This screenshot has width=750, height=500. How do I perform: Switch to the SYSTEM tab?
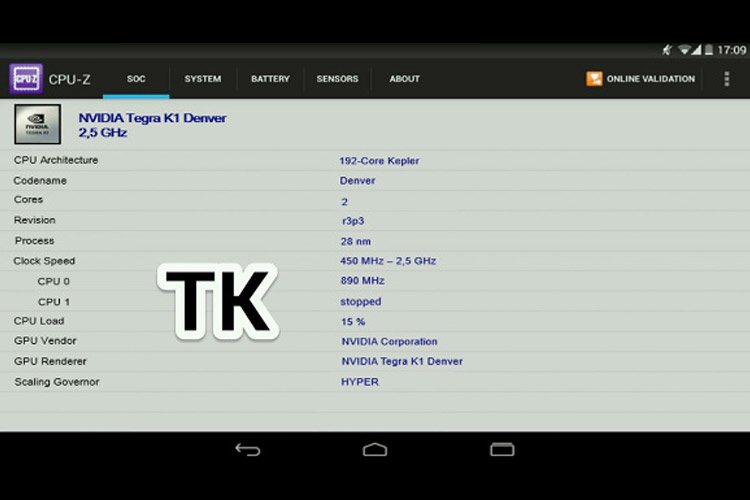203,79
